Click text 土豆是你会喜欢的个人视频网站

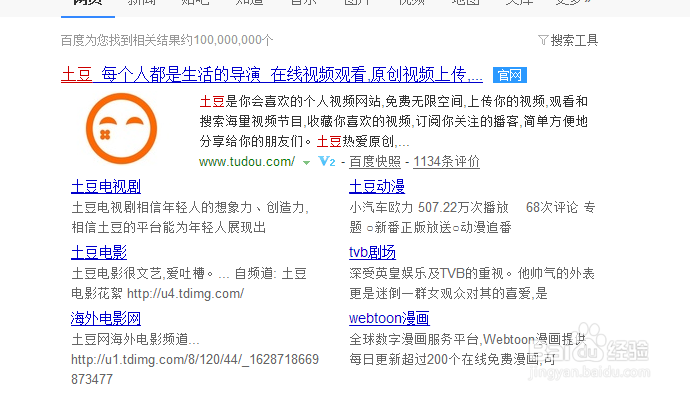(x=290, y=102)
